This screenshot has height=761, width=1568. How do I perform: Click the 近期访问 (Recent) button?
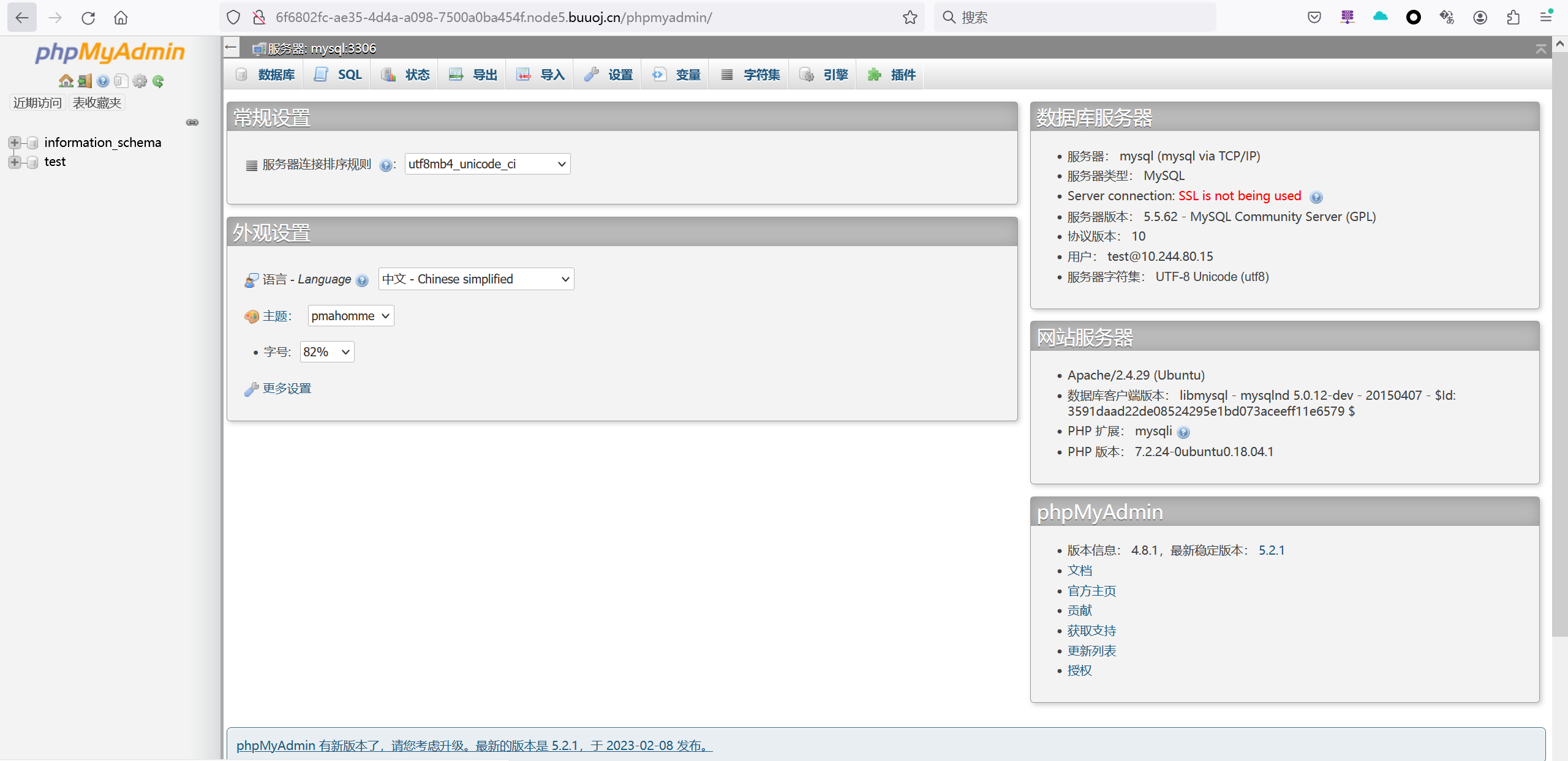coord(37,103)
